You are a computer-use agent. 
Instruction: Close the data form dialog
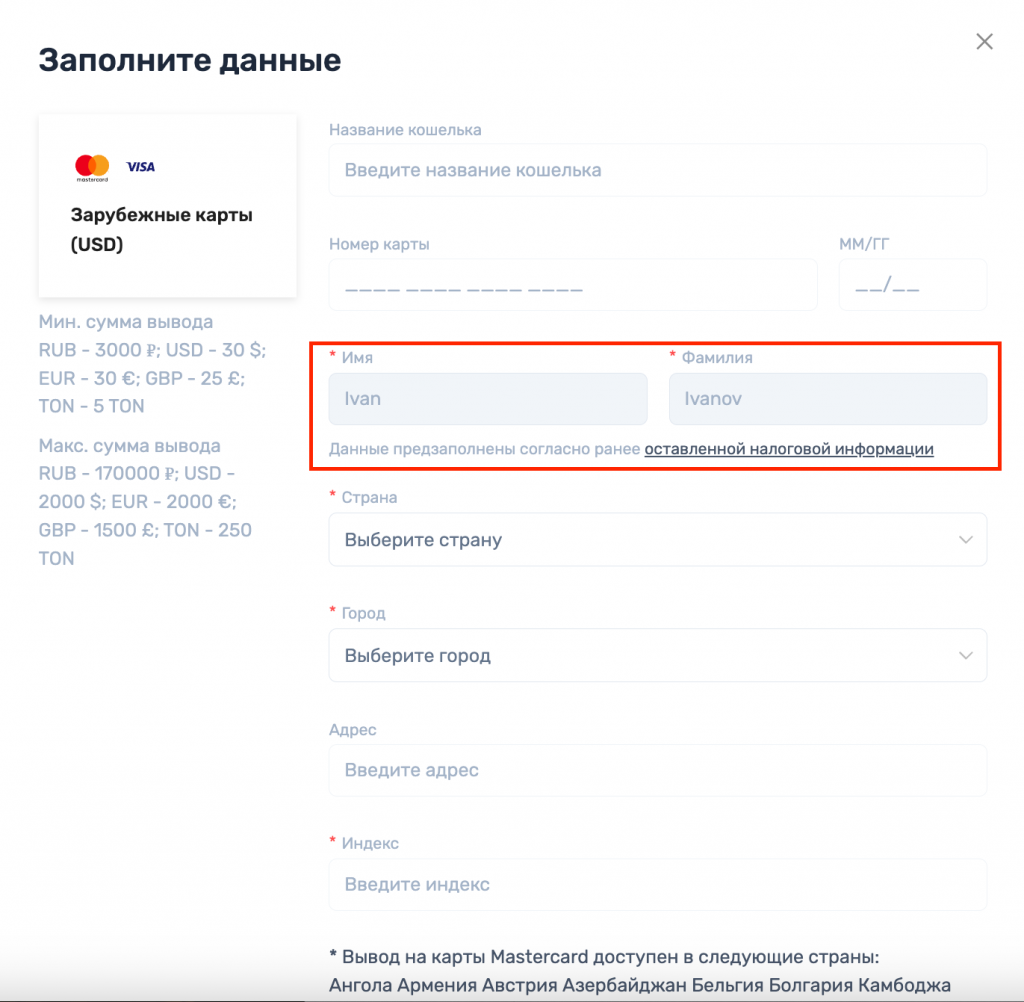pos(985,41)
